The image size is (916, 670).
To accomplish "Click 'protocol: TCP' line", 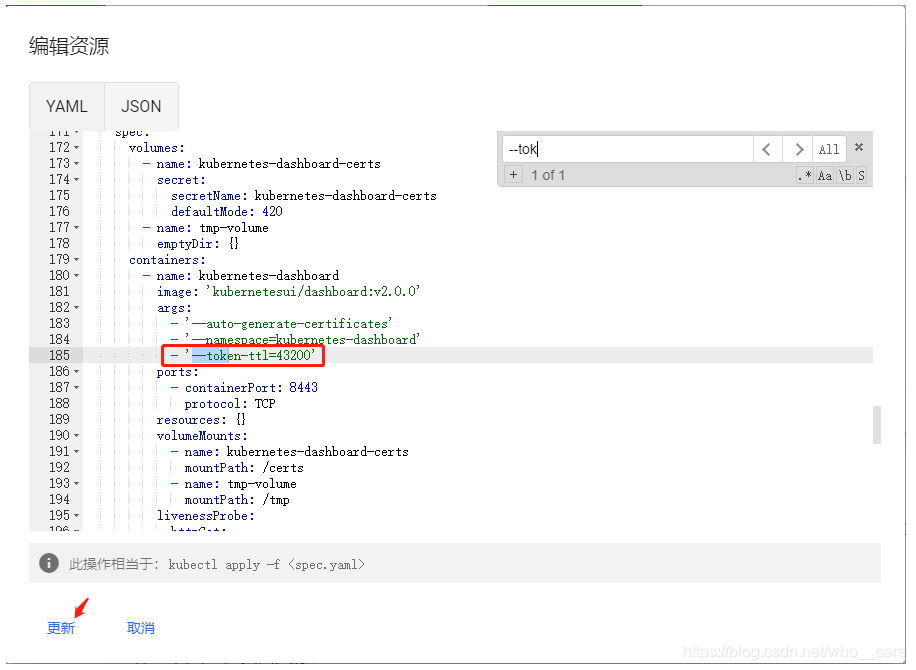I will tap(230, 404).
